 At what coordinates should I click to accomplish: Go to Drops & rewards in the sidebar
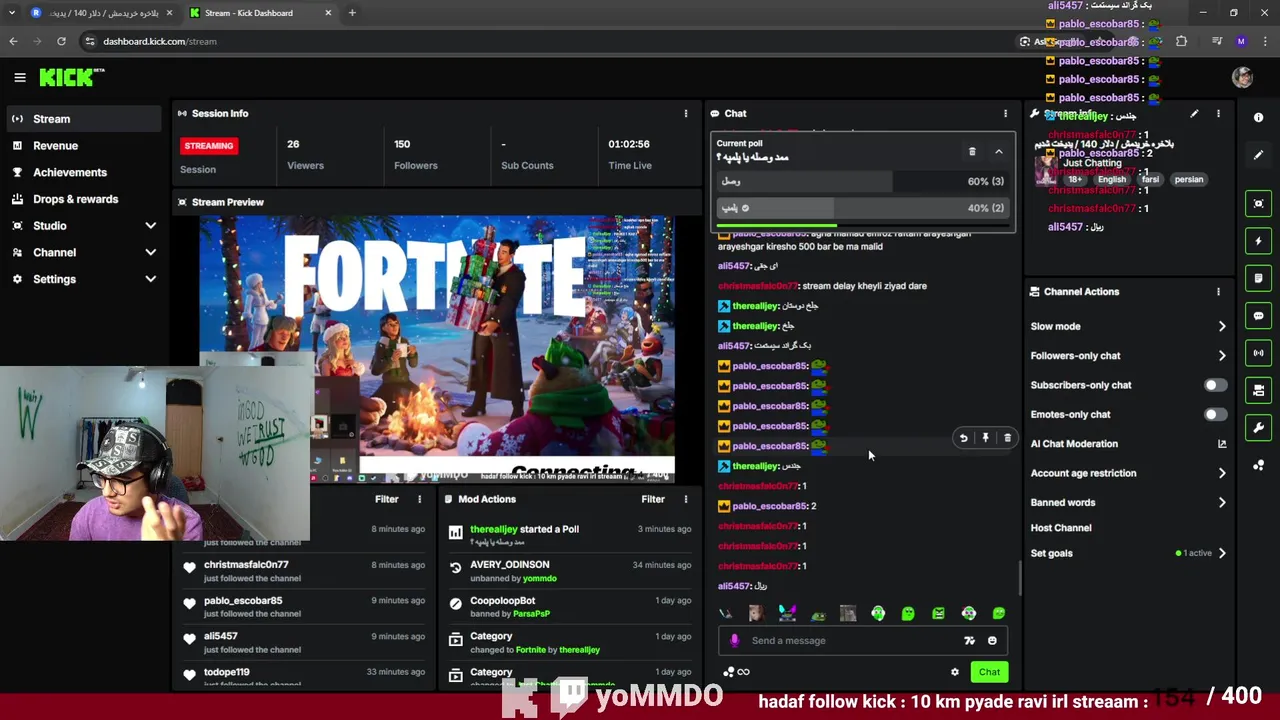(83, 199)
